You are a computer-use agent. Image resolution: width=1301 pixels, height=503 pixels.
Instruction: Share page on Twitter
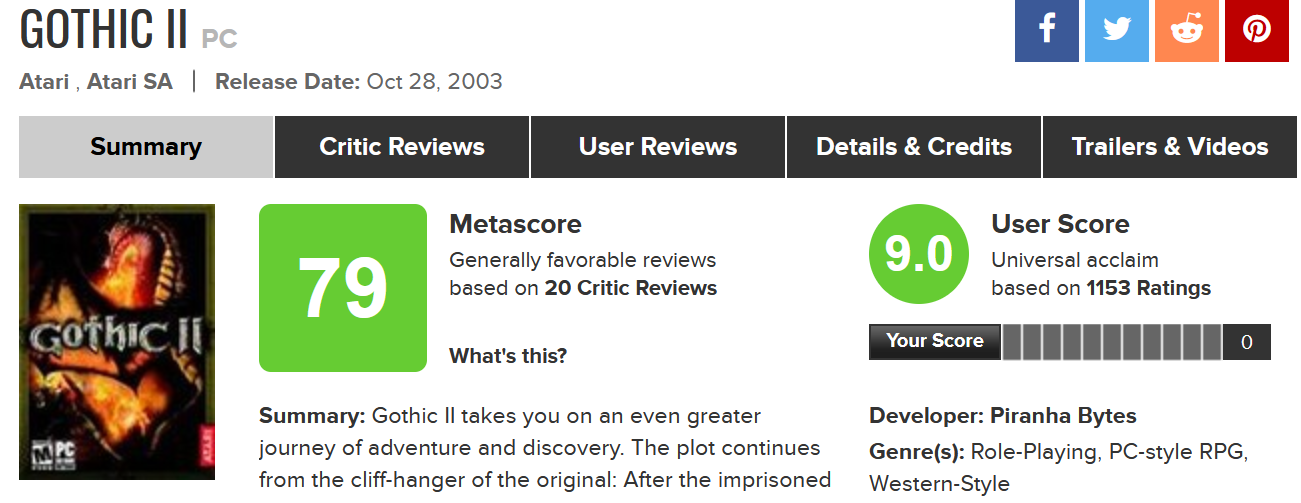[x=1116, y=30]
